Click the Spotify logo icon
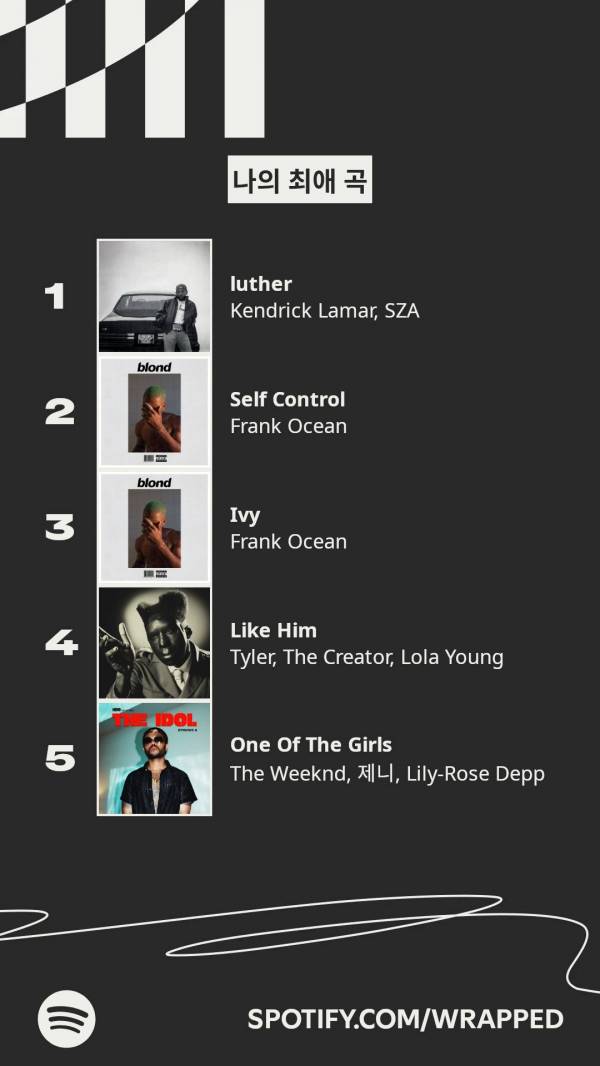 pos(67,1018)
